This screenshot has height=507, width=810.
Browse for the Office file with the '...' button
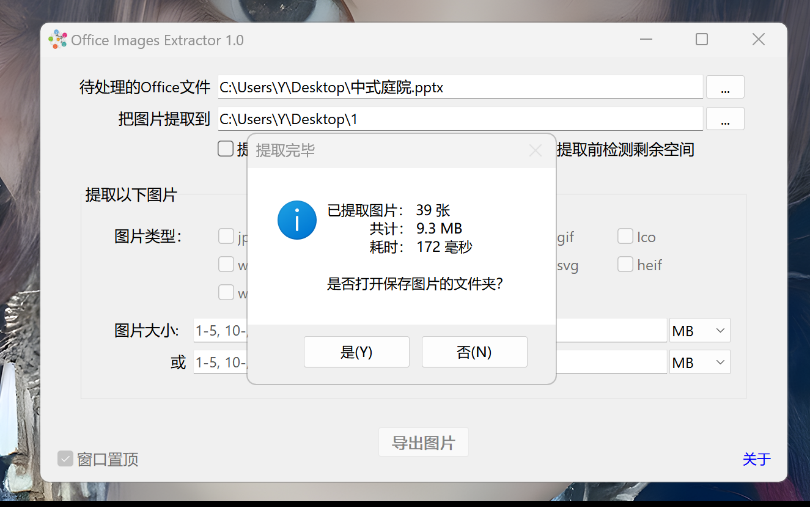pyautogui.click(x=725, y=87)
